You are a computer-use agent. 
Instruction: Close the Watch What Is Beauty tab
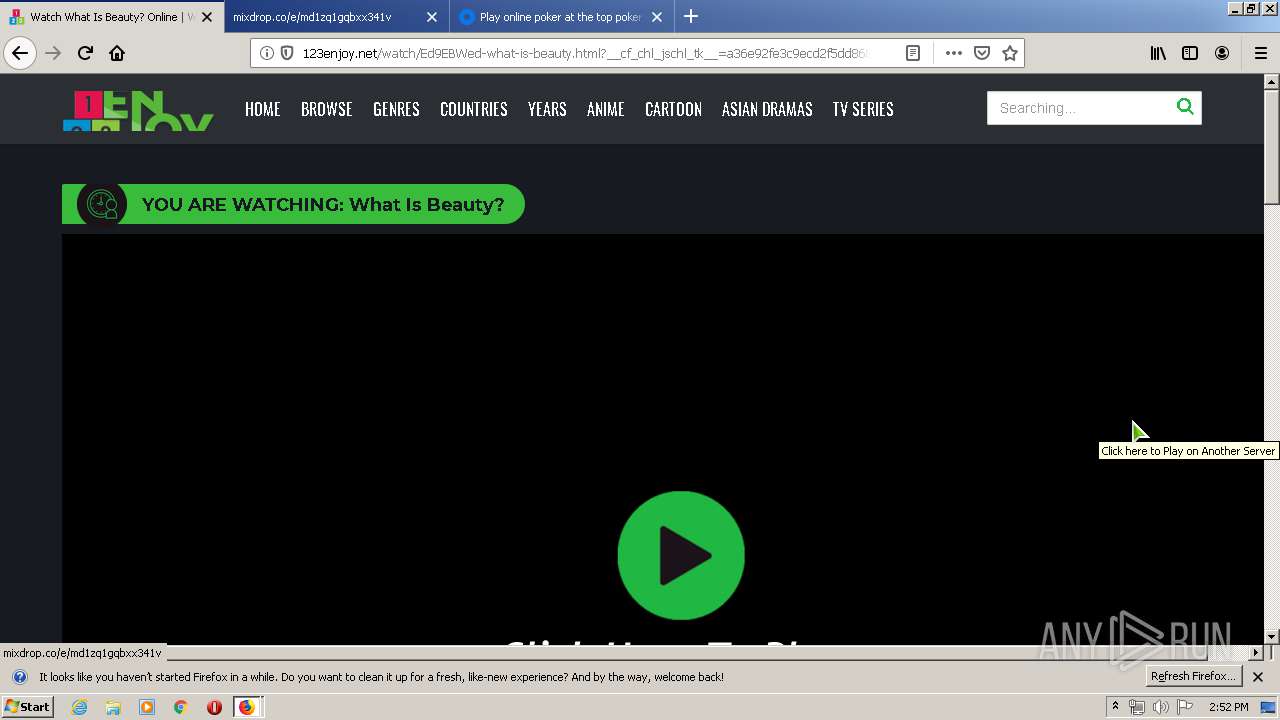[207, 17]
